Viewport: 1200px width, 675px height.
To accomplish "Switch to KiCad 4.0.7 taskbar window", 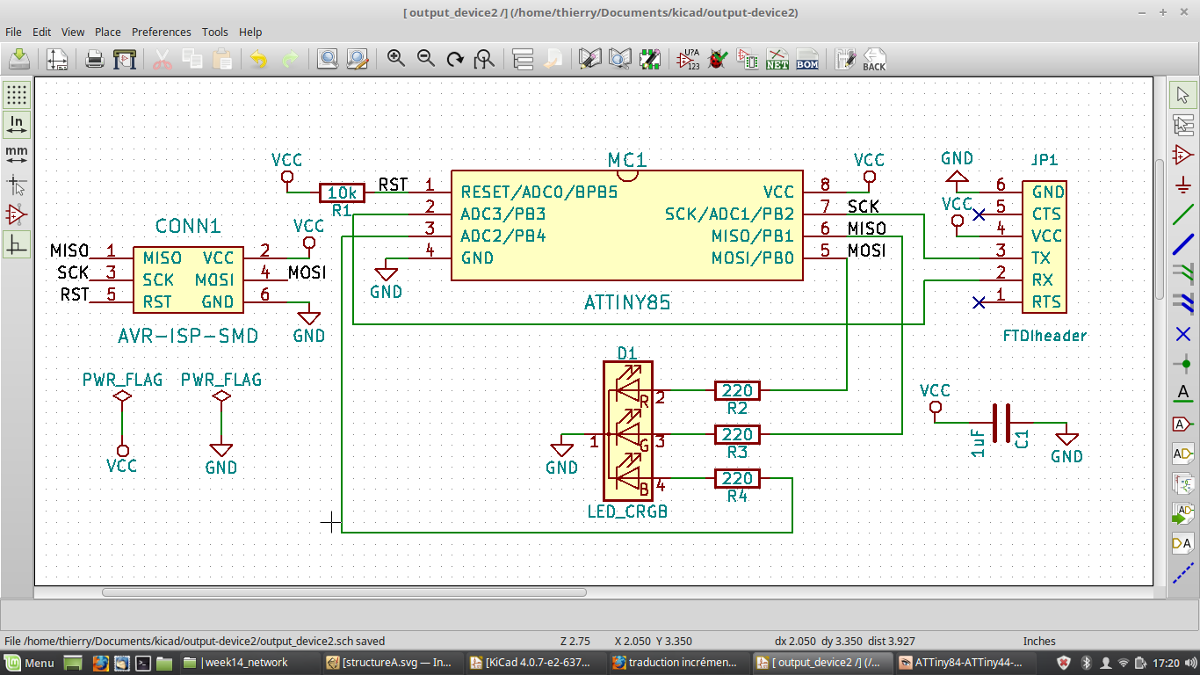I will 536,662.
